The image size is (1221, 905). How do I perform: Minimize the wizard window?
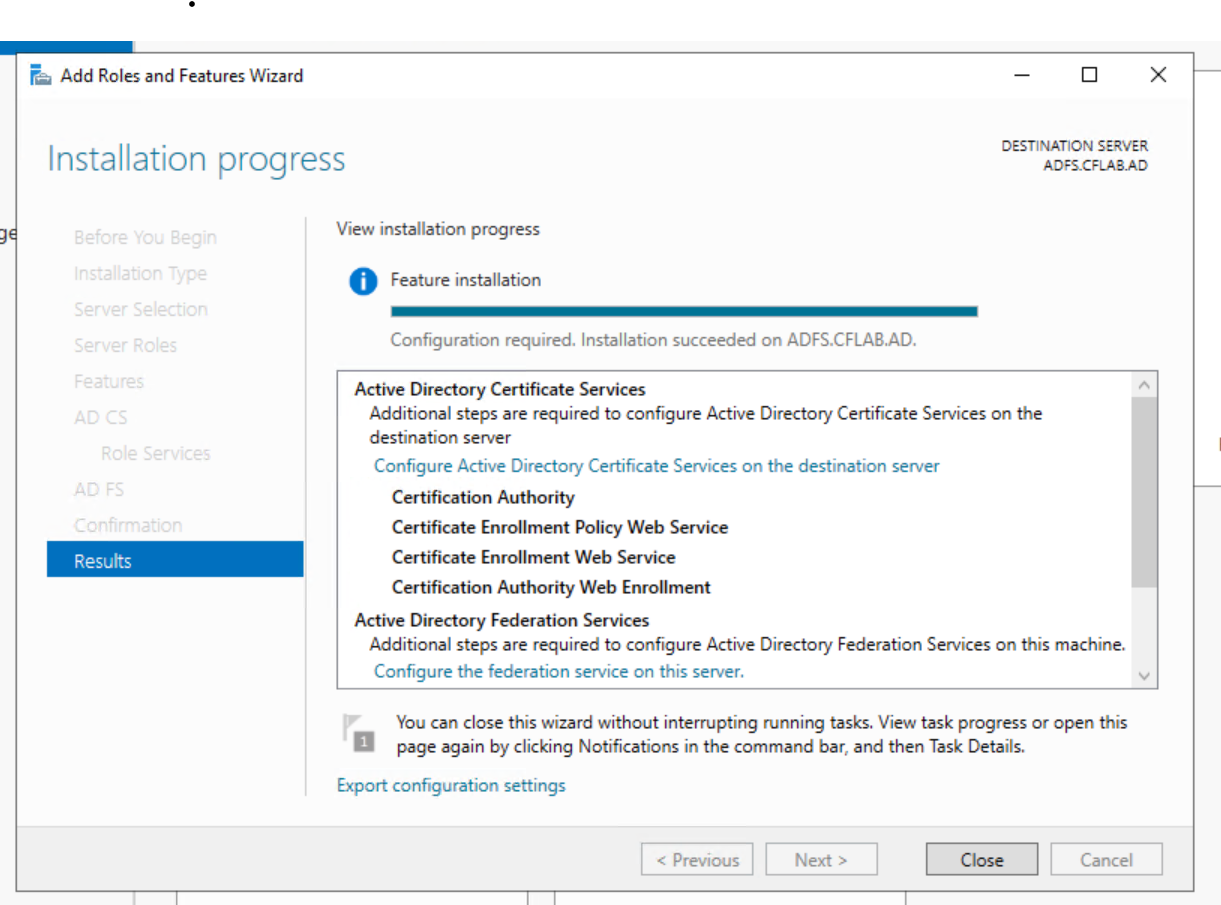(x=1021, y=75)
